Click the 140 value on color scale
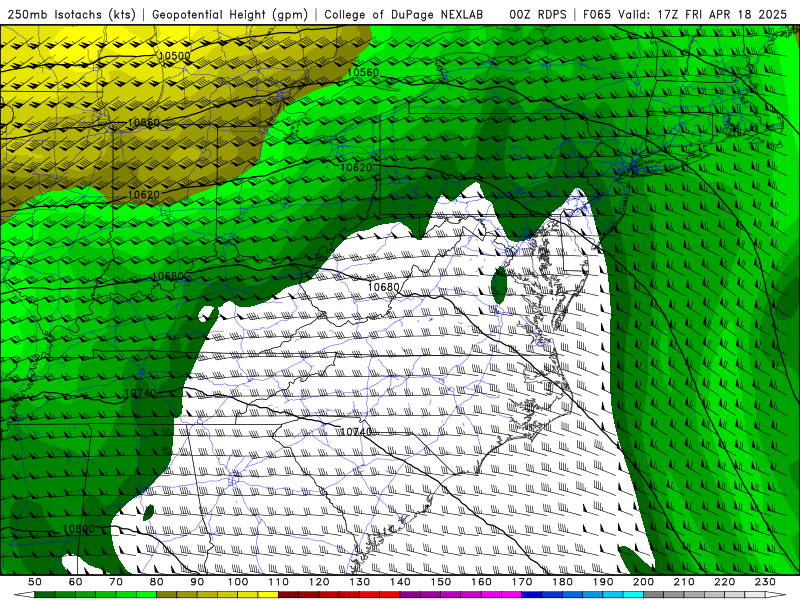 pyautogui.click(x=400, y=582)
